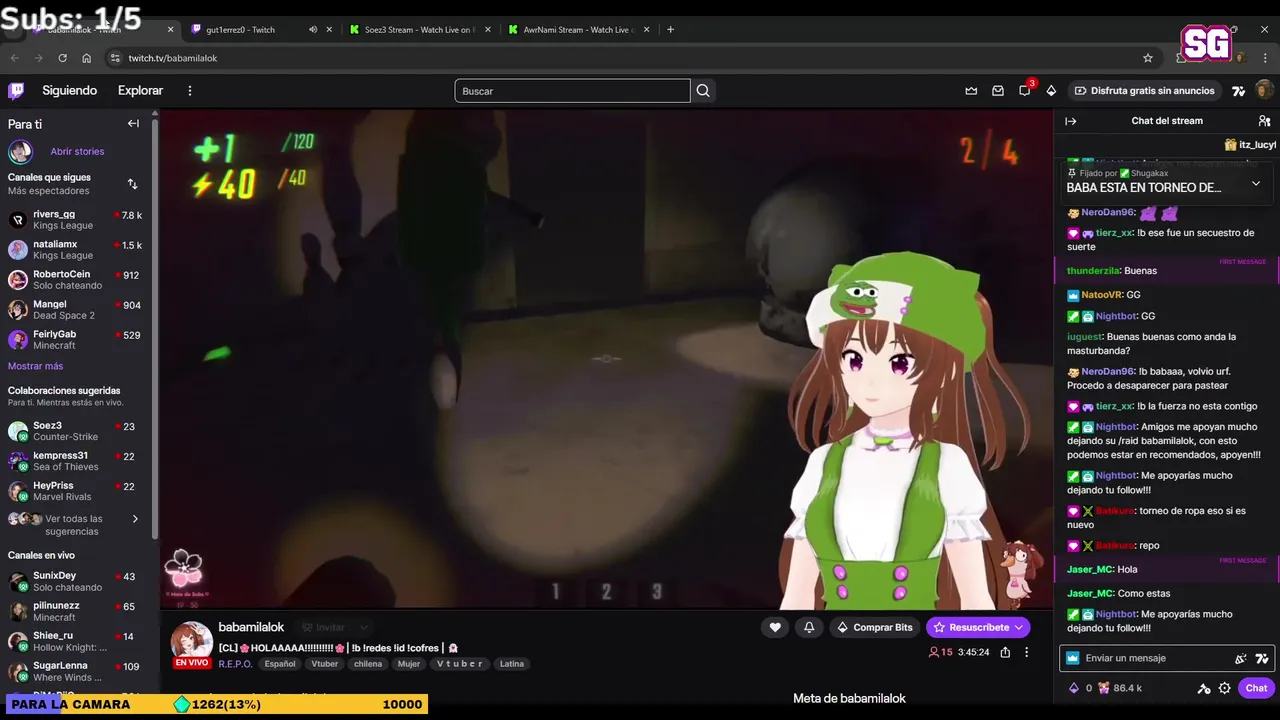This screenshot has width=1280, height=720.
Task: Expand the pinned chat message chevron
Action: pos(1256,183)
